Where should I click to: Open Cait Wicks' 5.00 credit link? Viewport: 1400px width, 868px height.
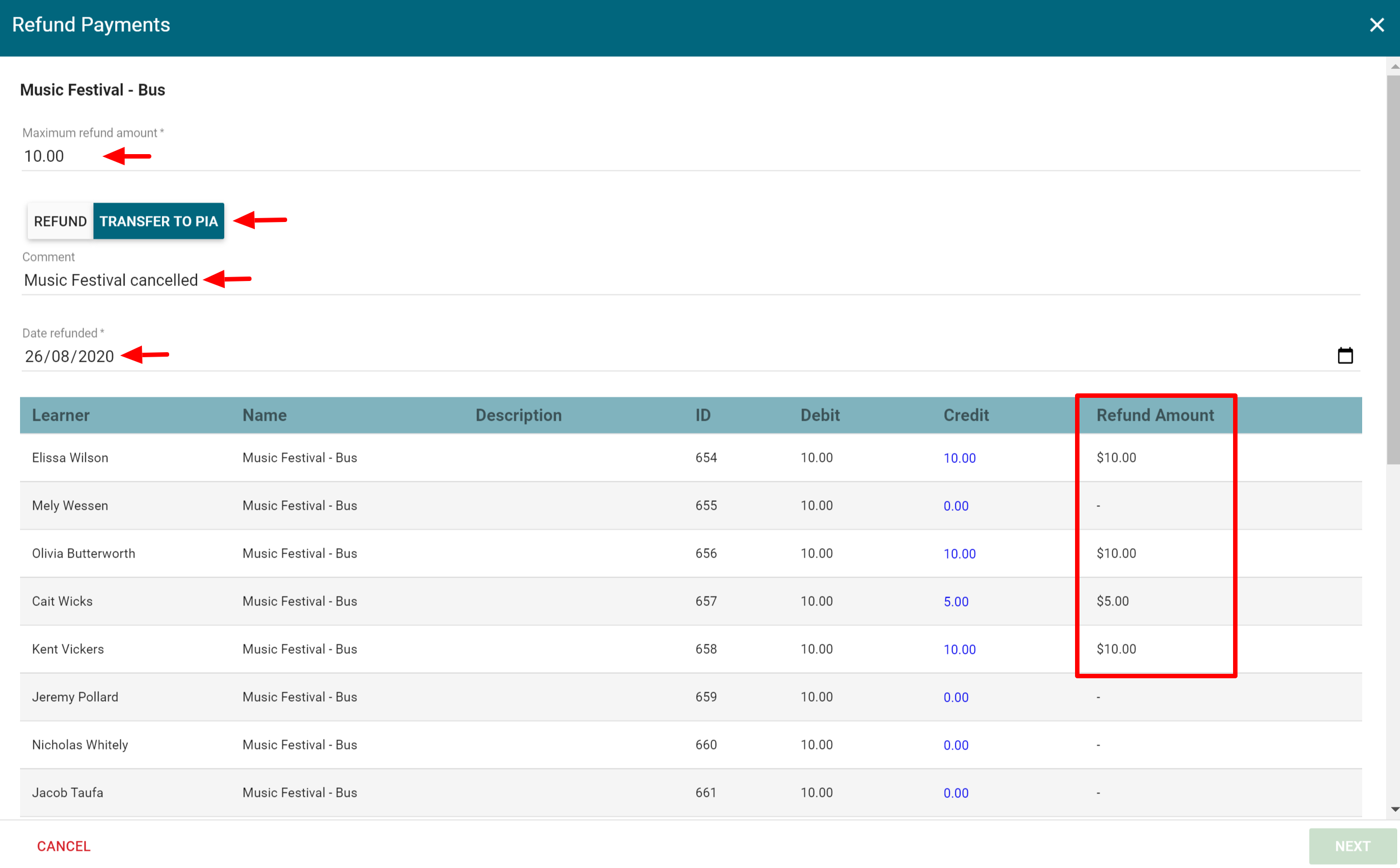coord(956,601)
